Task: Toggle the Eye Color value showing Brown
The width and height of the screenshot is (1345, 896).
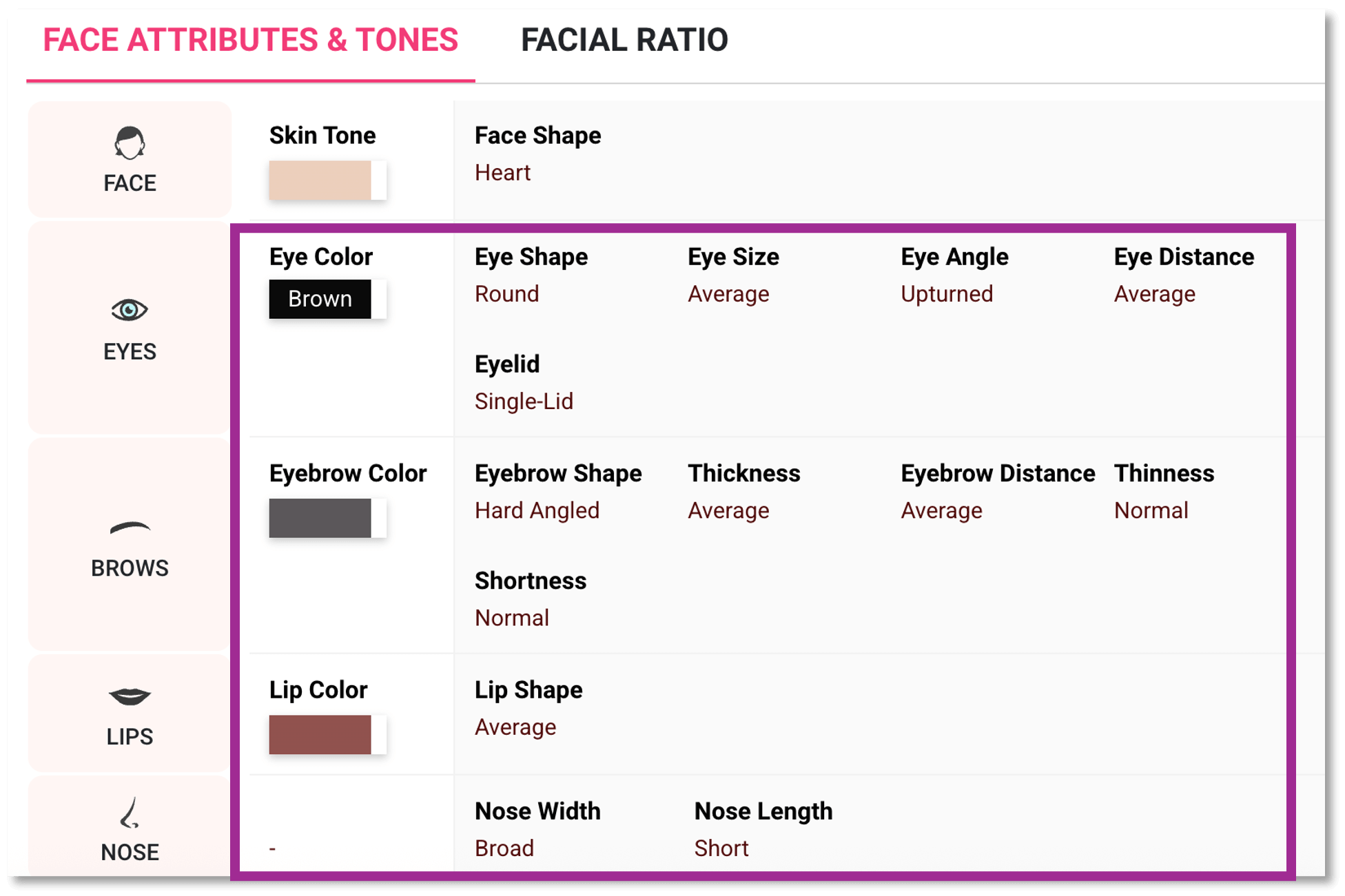Action: point(320,298)
